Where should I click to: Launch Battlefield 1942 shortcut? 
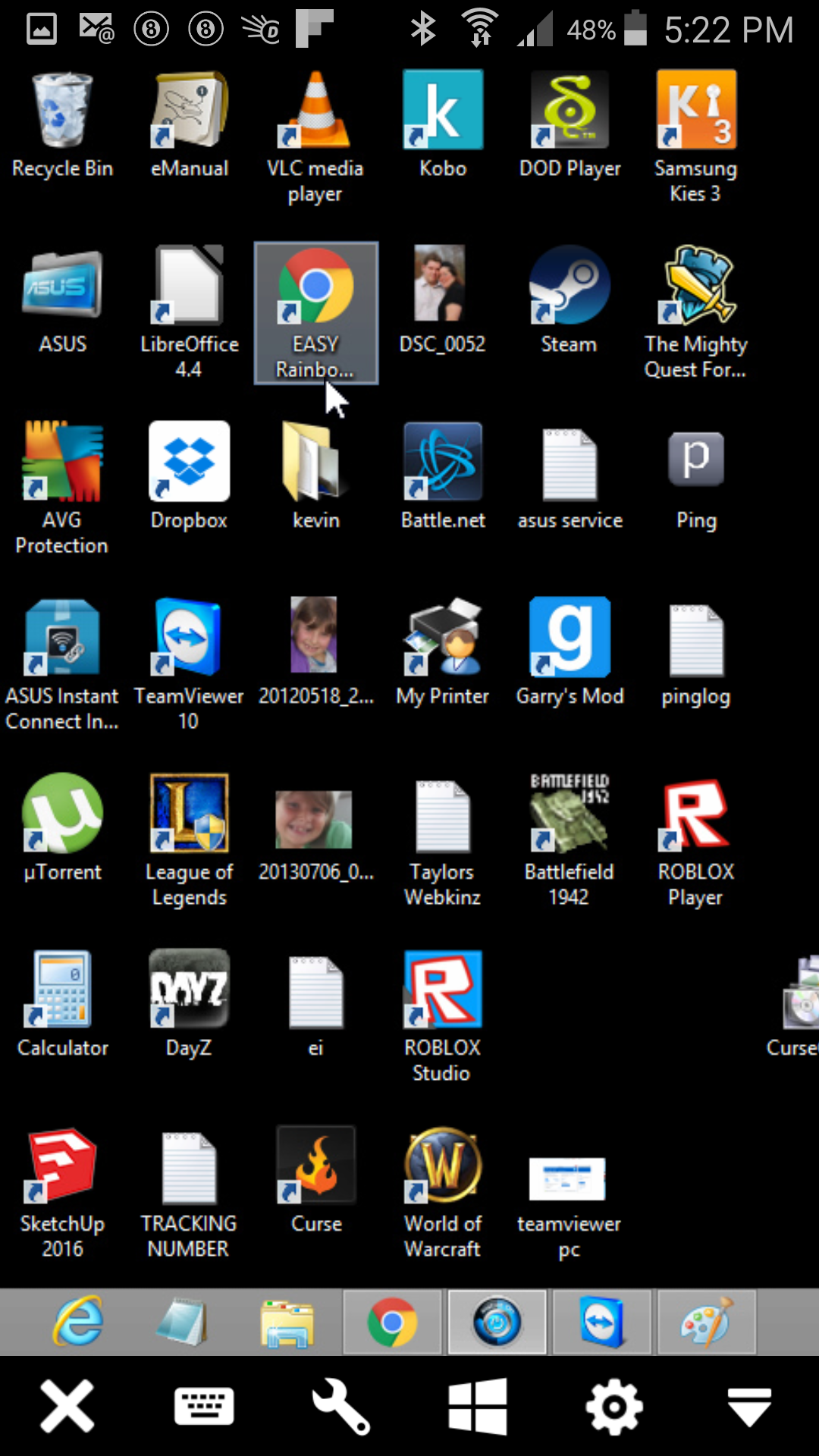(570, 842)
